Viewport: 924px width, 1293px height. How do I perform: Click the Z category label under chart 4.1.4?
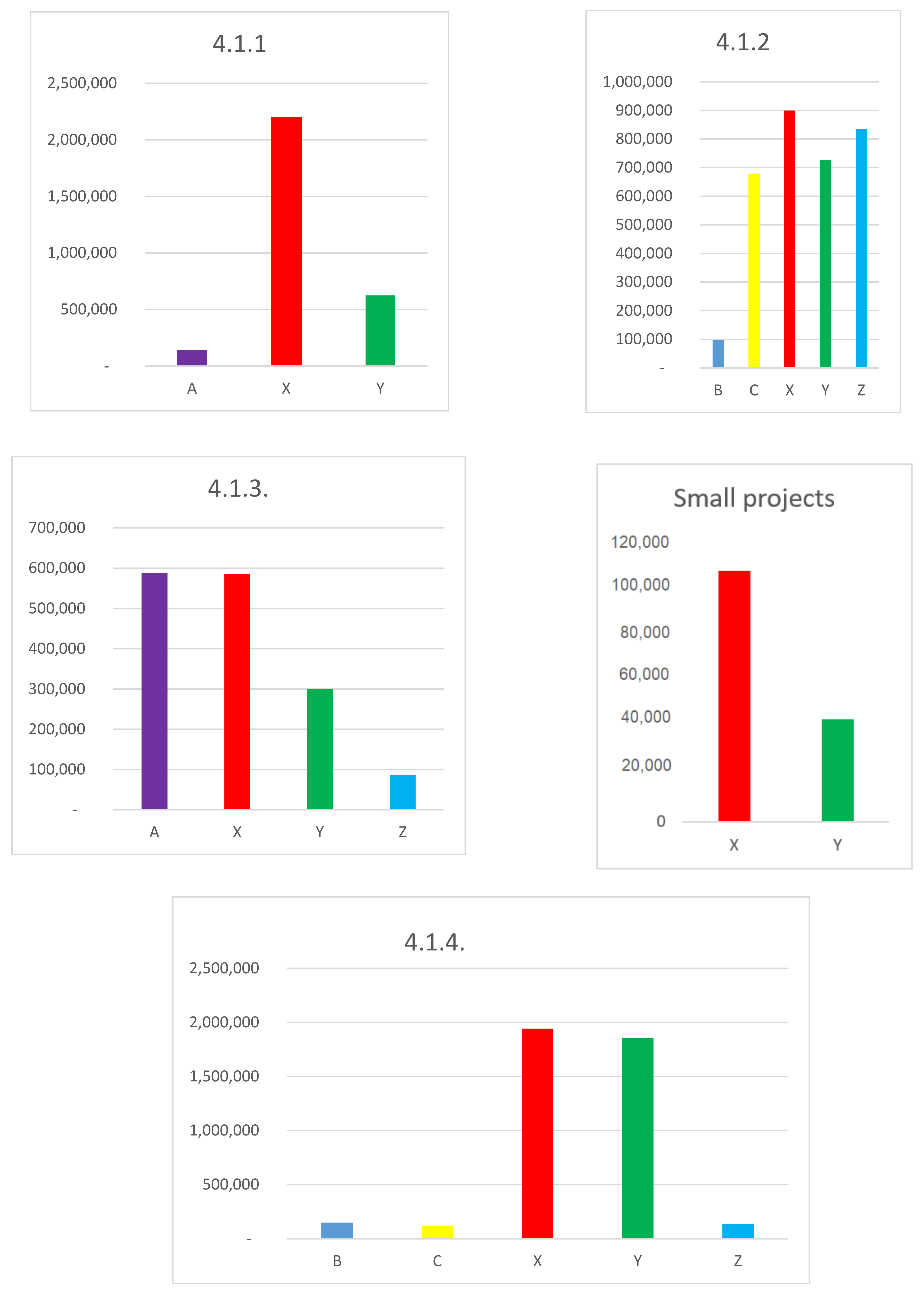click(x=737, y=1261)
